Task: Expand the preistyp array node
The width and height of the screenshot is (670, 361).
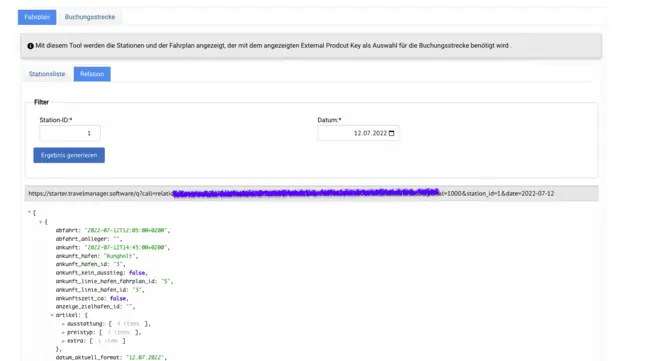Action: [x=63, y=332]
